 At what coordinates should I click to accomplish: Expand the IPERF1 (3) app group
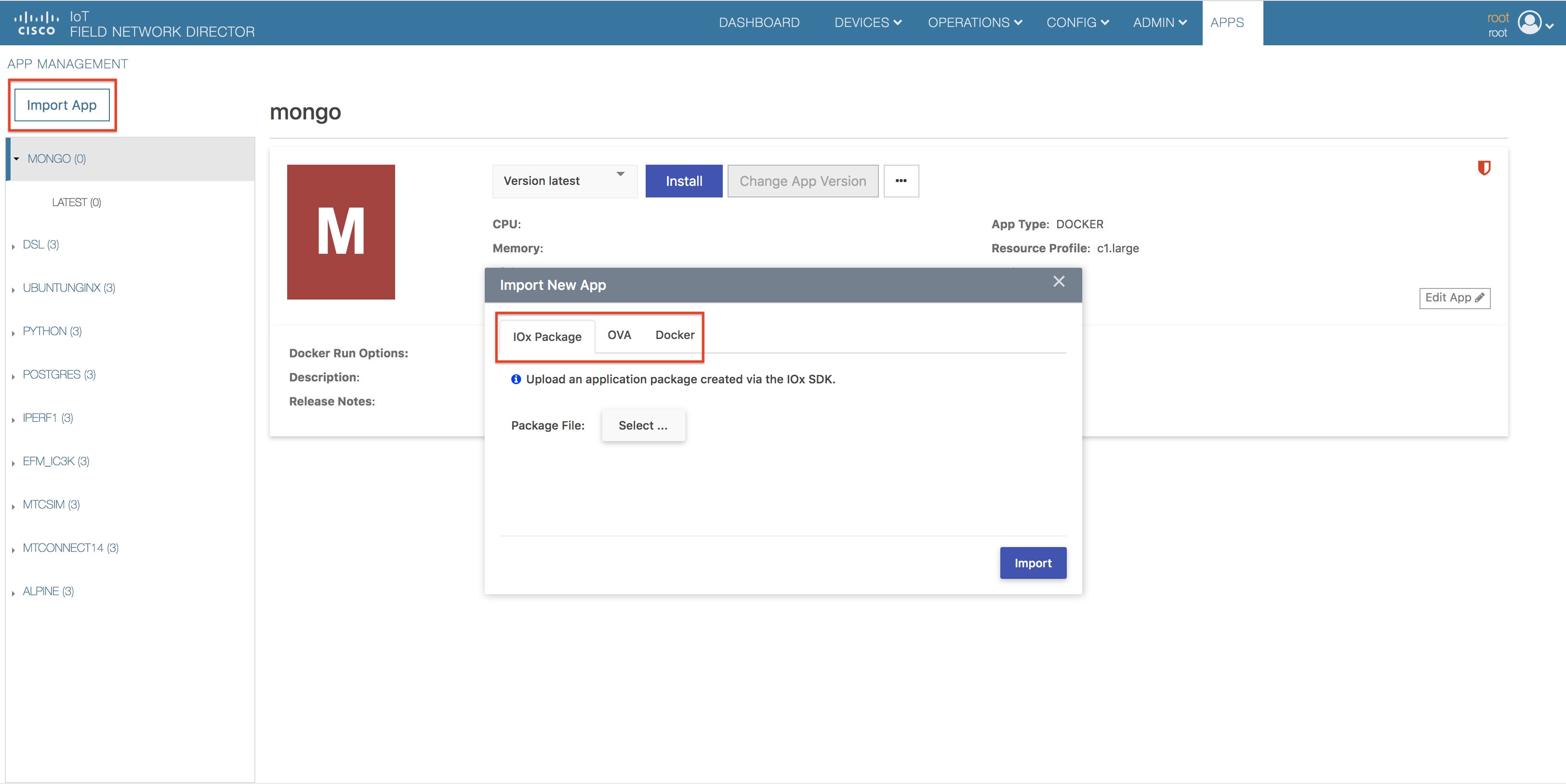point(13,419)
